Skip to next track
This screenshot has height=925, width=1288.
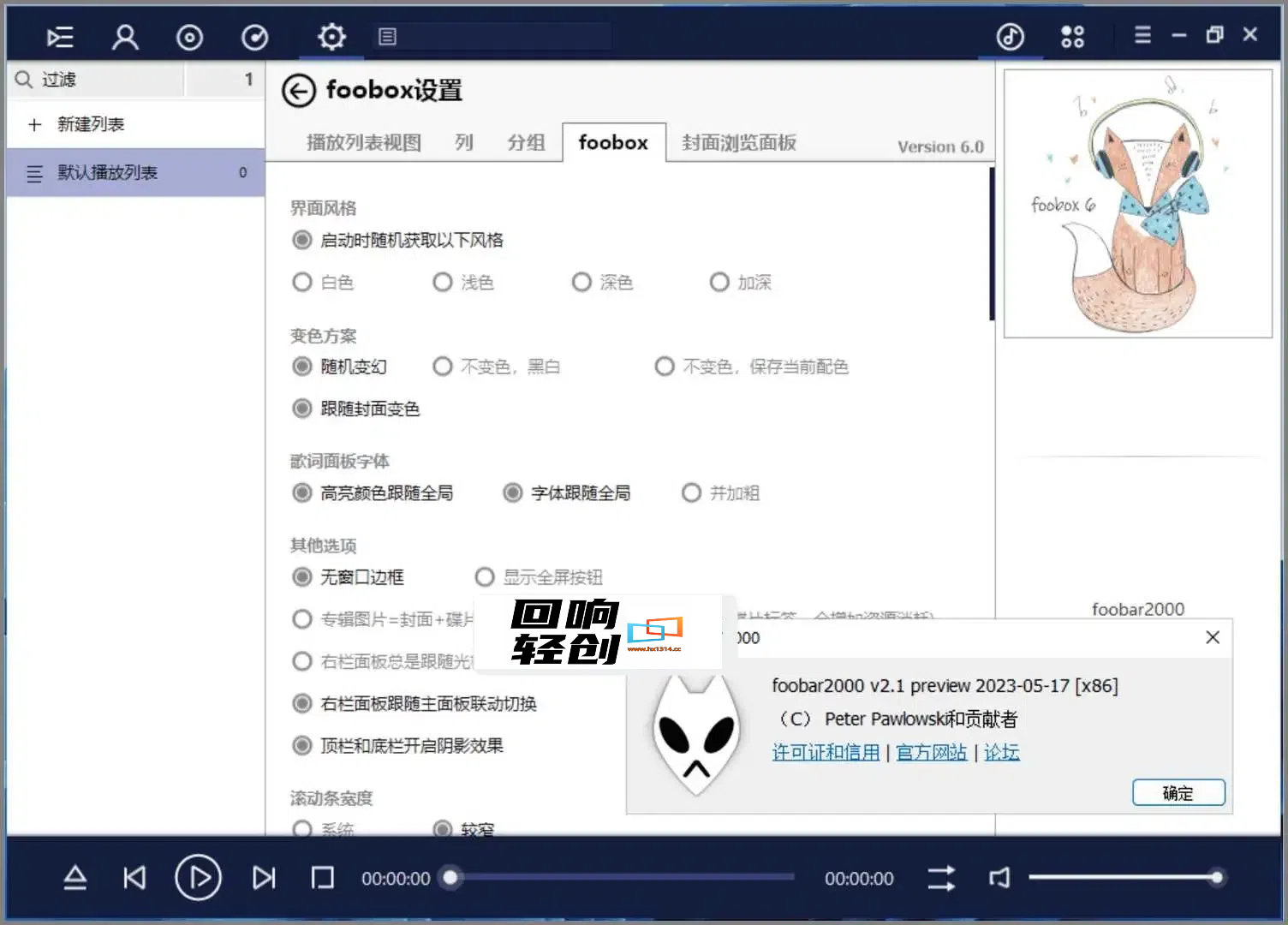pos(264,878)
